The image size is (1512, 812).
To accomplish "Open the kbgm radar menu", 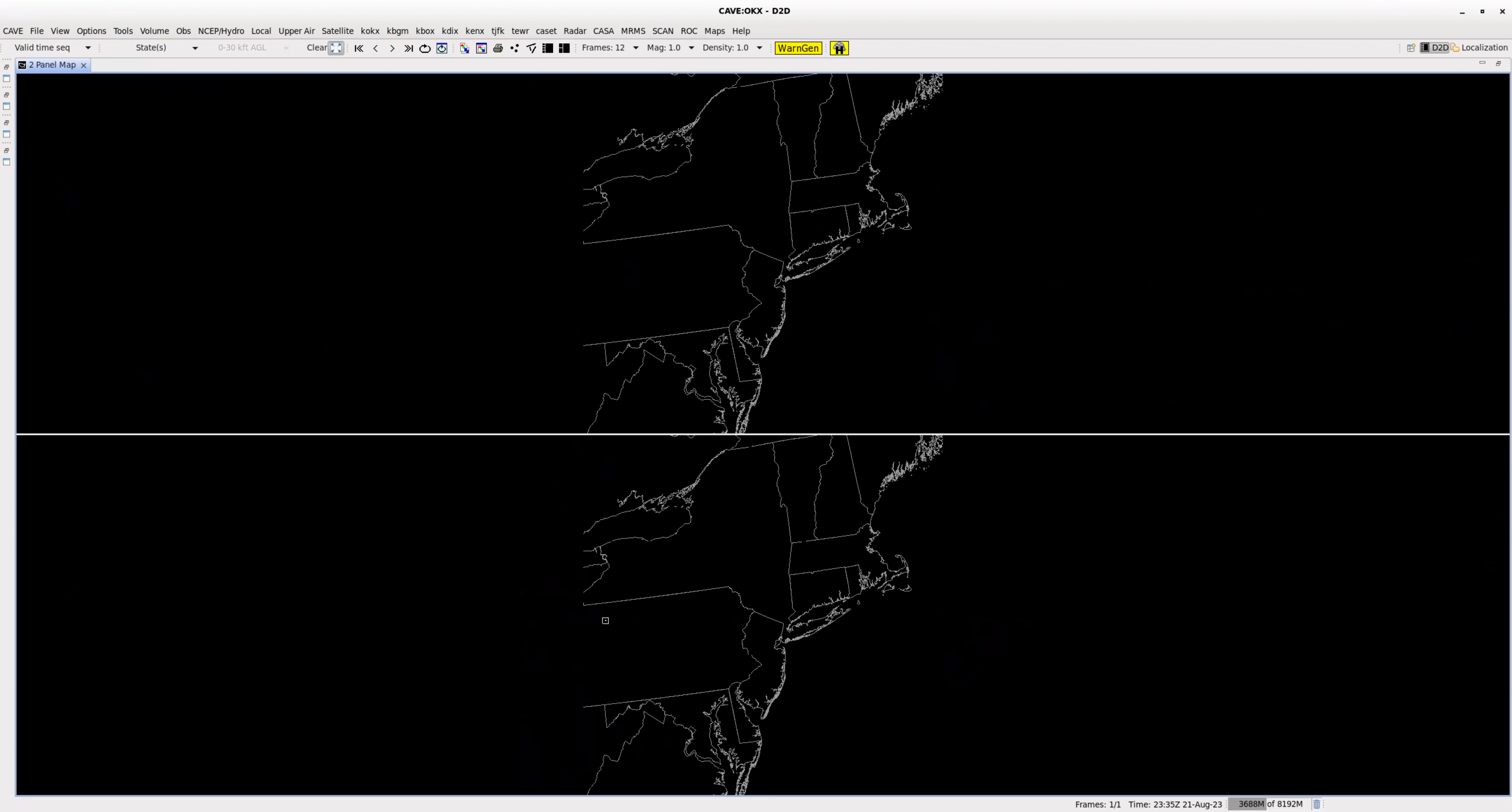I will pos(398,30).
